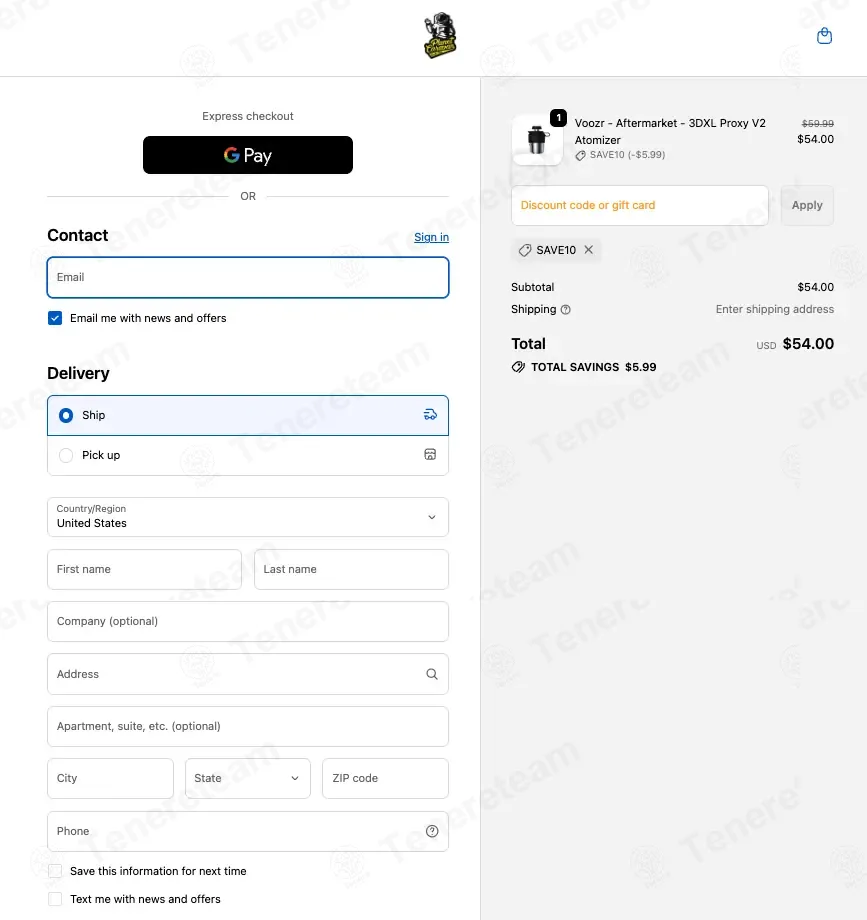Click the SAVE10 tag icon chip
This screenshot has width=867, height=920.
(524, 251)
